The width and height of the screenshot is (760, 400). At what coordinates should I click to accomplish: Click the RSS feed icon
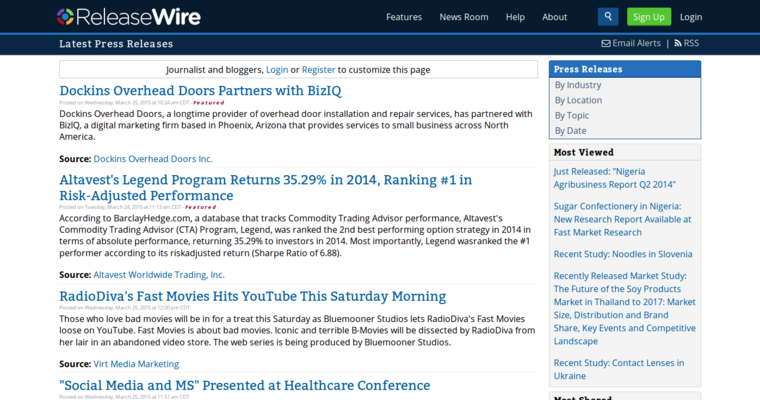(678, 44)
